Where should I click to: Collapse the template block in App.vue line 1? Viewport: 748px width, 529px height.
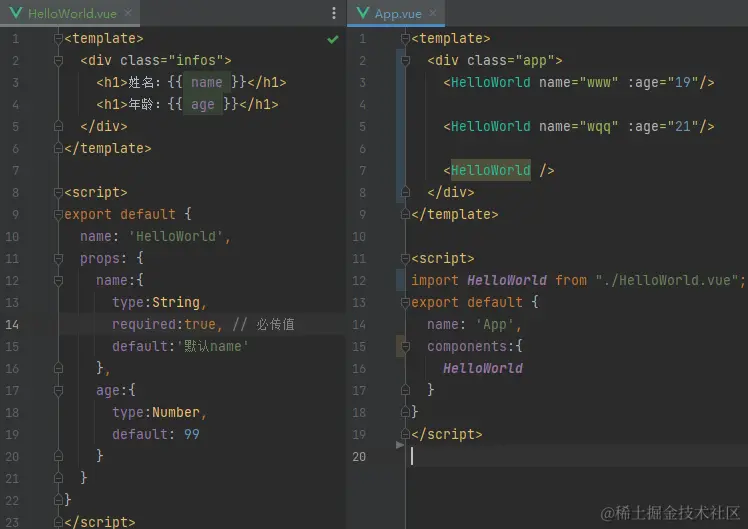405,39
